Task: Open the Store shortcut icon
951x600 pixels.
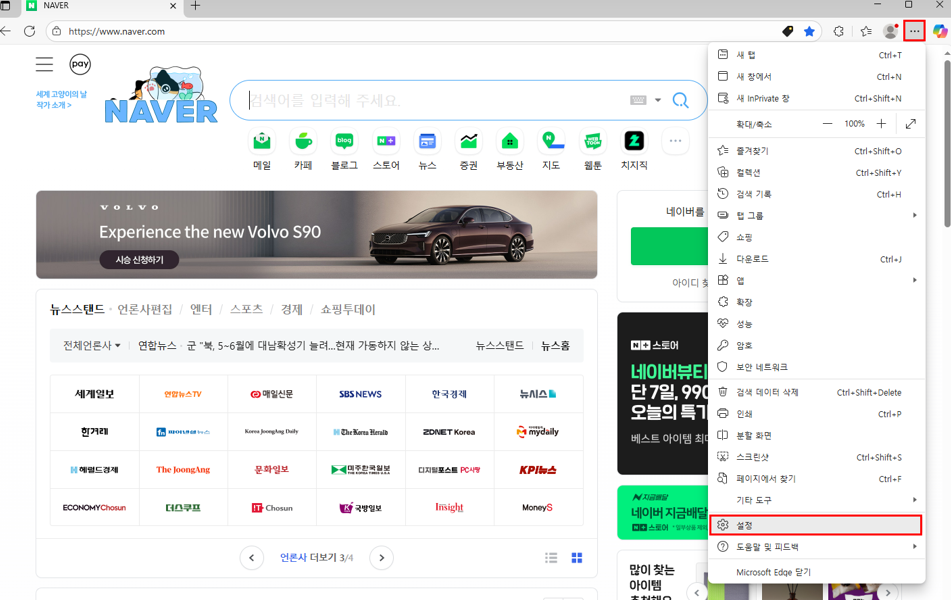Action: (x=386, y=141)
